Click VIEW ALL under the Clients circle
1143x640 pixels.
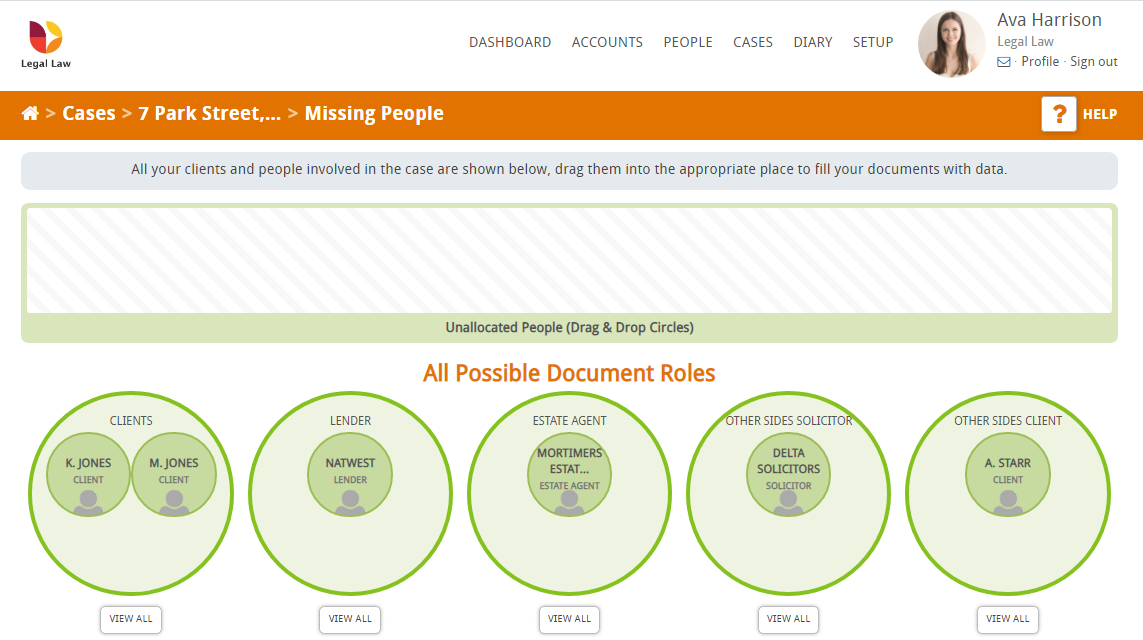point(130,619)
